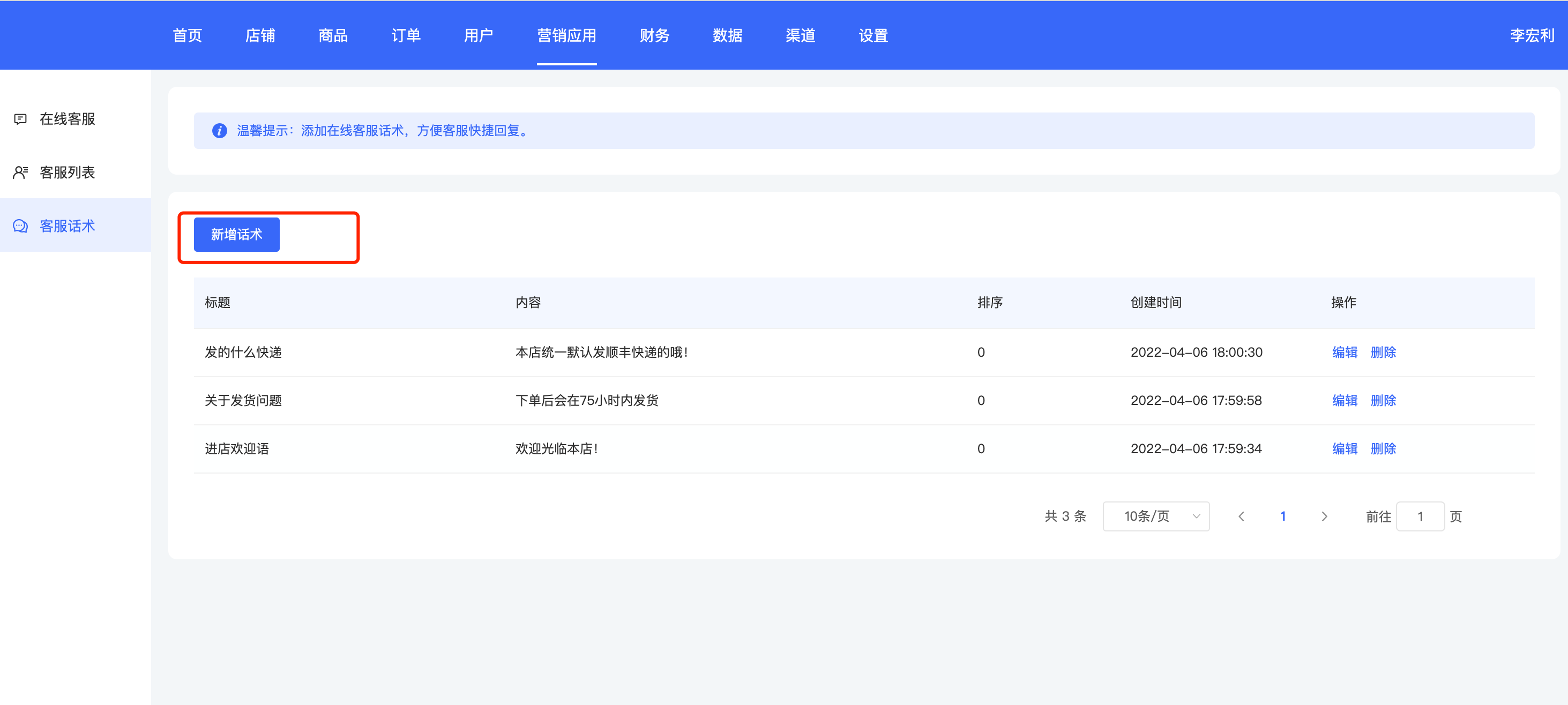The height and width of the screenshot is (705, 1568).
Task: Click the 客服话术 speech bubble icon
Action: (x=20, y=226)
